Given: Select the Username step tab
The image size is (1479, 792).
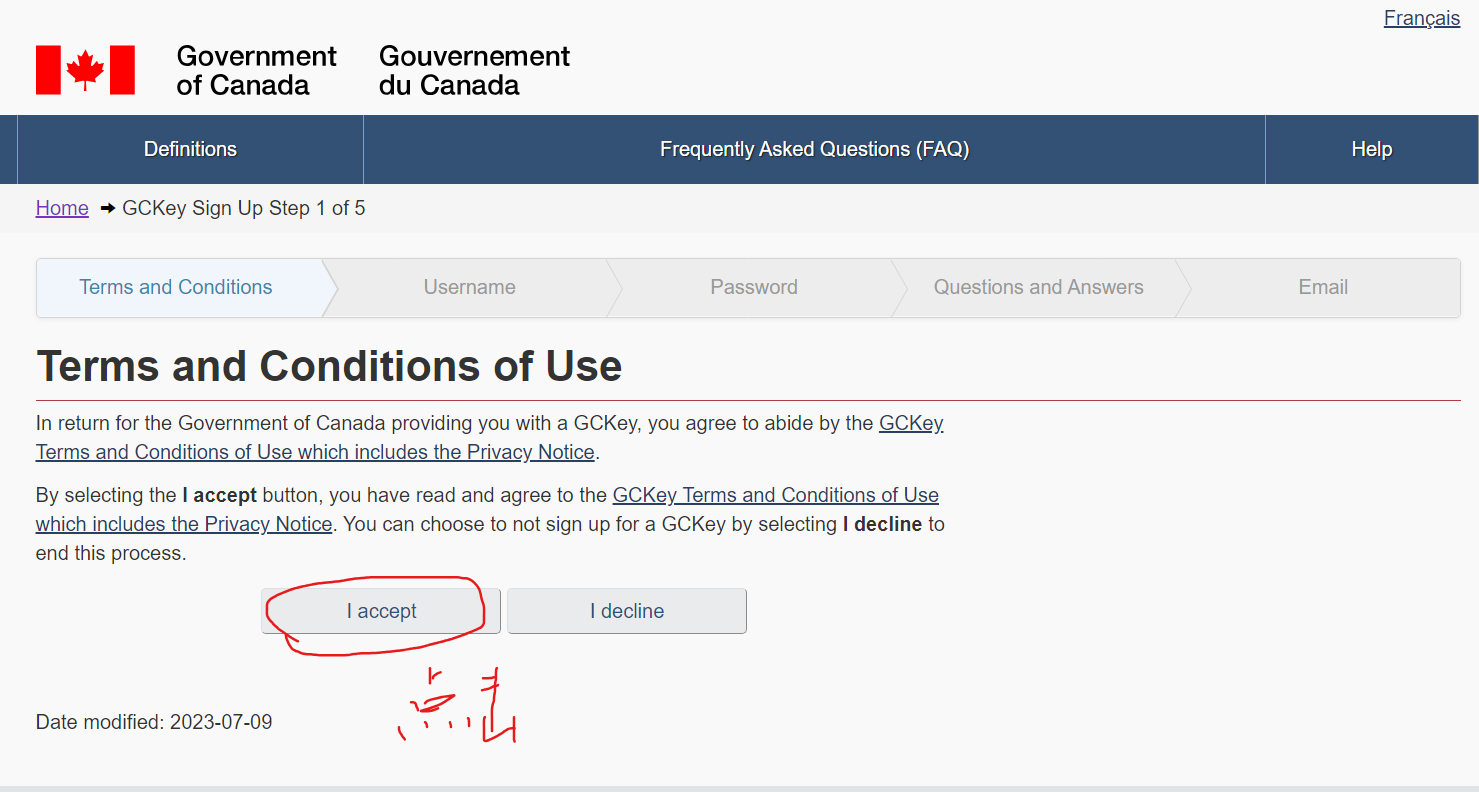Looking at the screenshot, I should tap(469, 287).
